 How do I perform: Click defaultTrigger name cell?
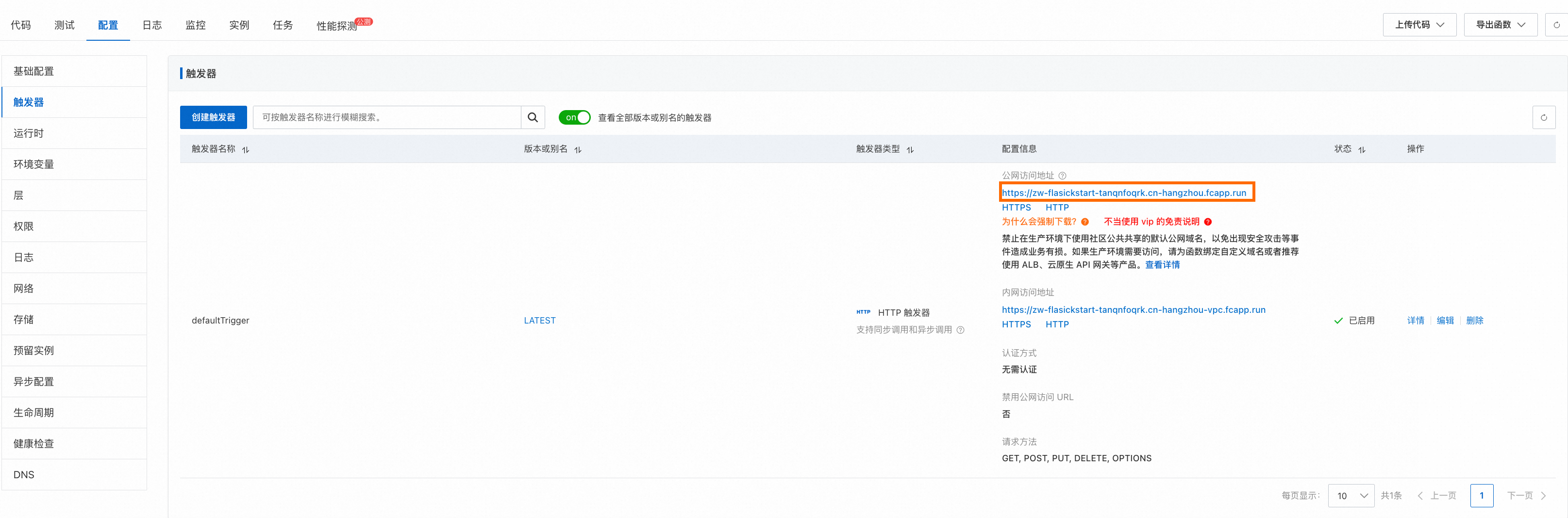coord(220,321)
